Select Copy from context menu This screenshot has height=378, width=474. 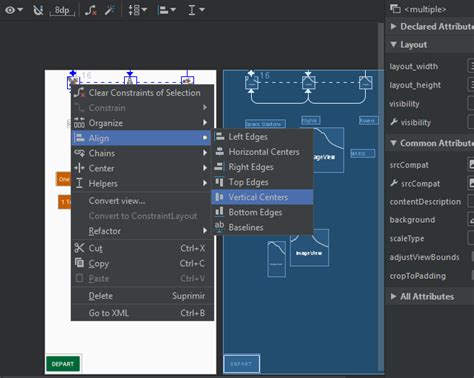[x=142, y=263]
